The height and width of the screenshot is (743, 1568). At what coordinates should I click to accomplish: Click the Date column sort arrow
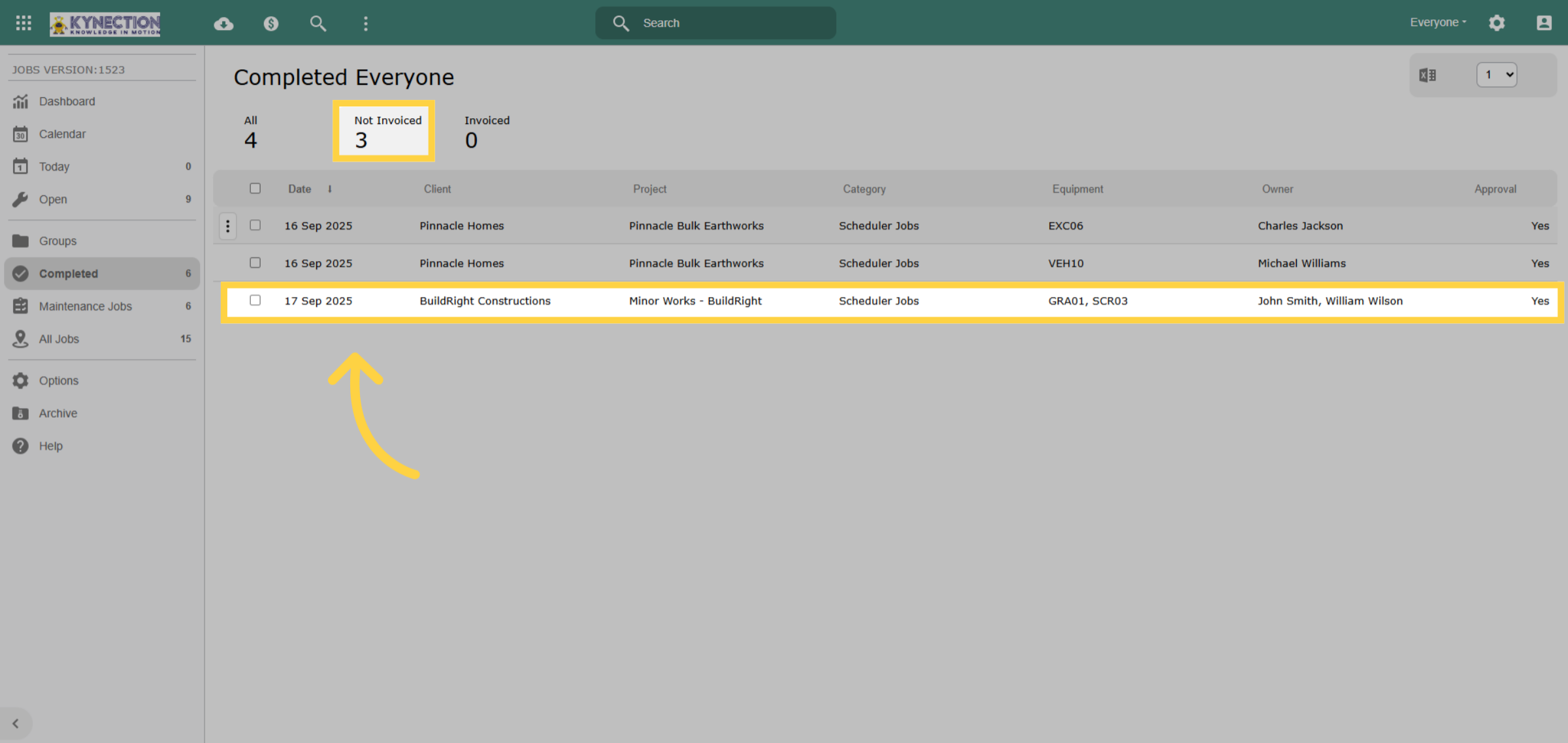point(330,189)
